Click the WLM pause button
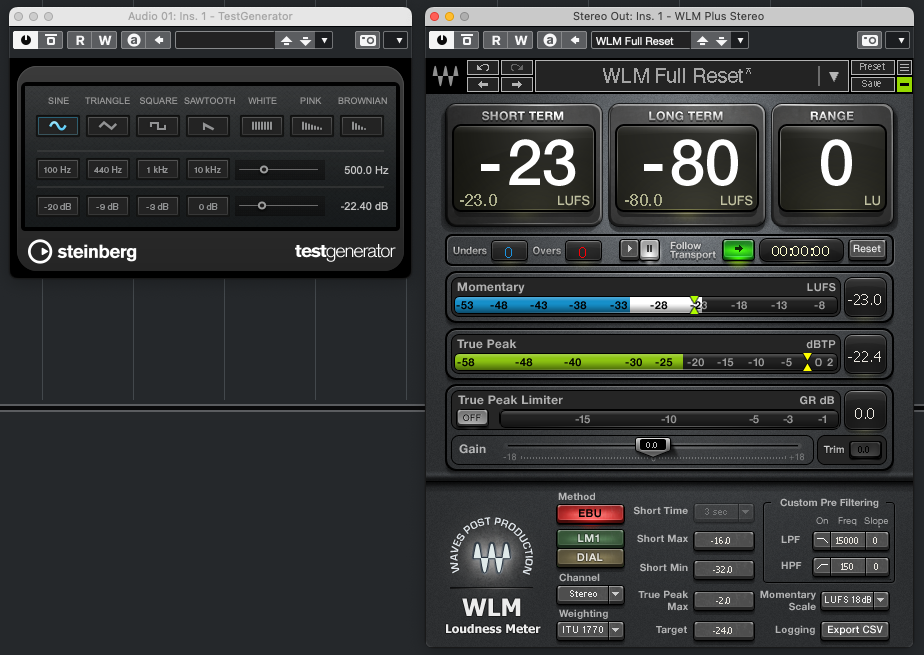Image resolution: width=924 pixels, height=655 pixels. pos(649,249)
